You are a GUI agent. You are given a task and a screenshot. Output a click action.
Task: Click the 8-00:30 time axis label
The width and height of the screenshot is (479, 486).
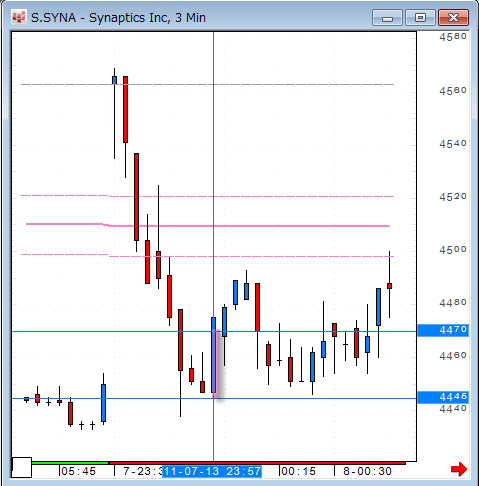[367, 471]
